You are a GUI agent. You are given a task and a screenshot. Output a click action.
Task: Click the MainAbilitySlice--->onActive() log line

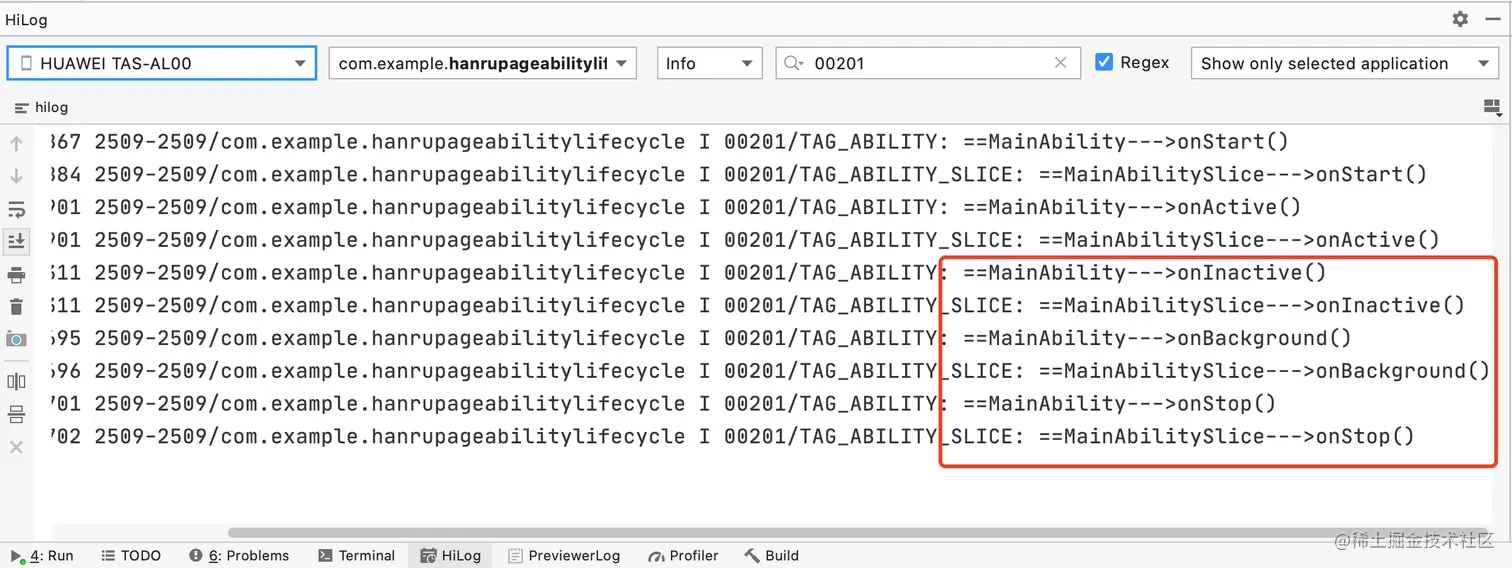(x=745, y=240)
